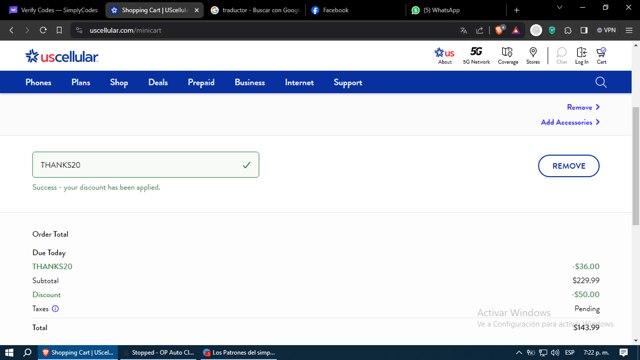
Task: Open the Business menu
Action: click(250, 82)
